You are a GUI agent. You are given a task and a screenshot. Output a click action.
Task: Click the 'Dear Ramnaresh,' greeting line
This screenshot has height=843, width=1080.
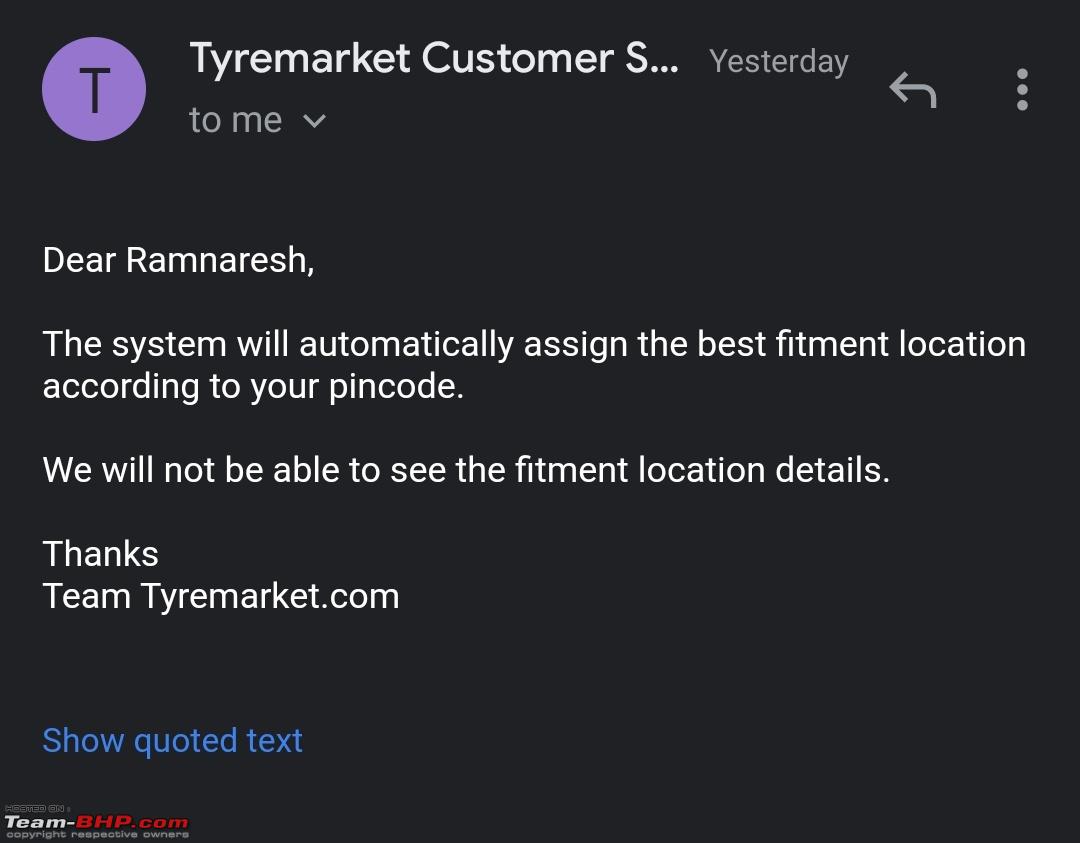pyautogui.click(x=178, y=260)
